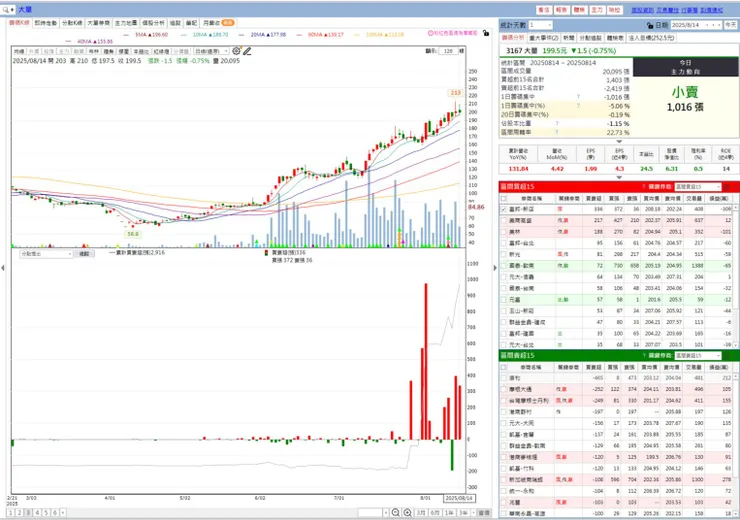Switch to the 重大事件(2) tab
Viewport: 740px width, 520px height.
click(544, 38)
